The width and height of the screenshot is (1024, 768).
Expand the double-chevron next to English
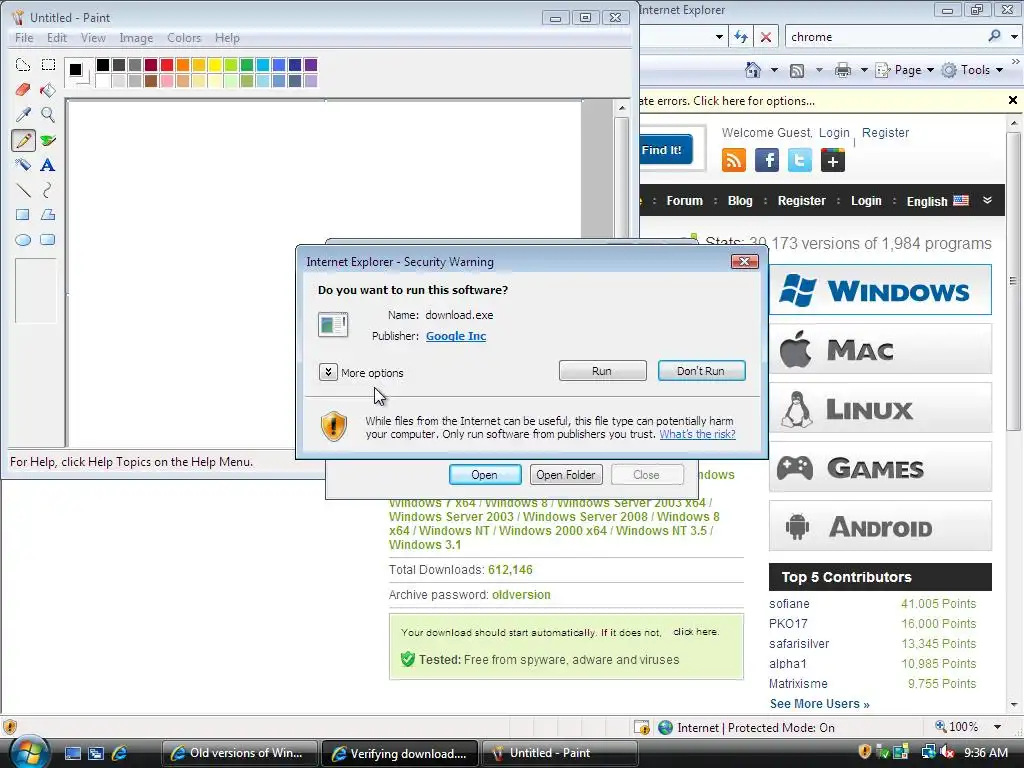point(987,200)
